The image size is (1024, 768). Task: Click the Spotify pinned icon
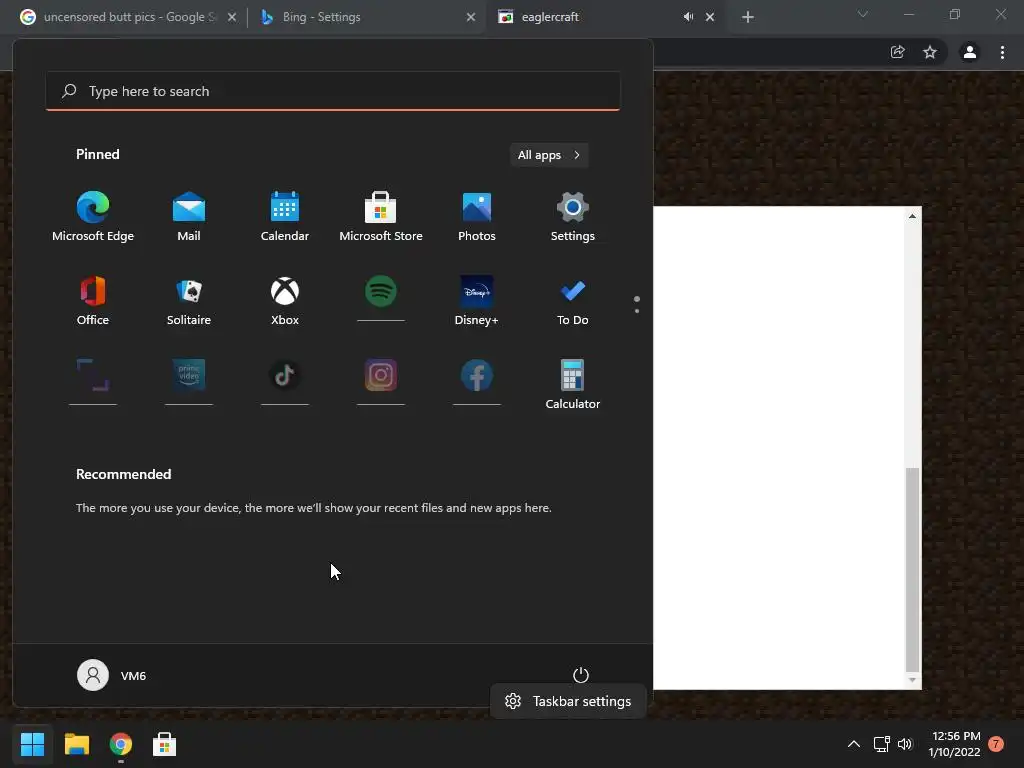381,292
